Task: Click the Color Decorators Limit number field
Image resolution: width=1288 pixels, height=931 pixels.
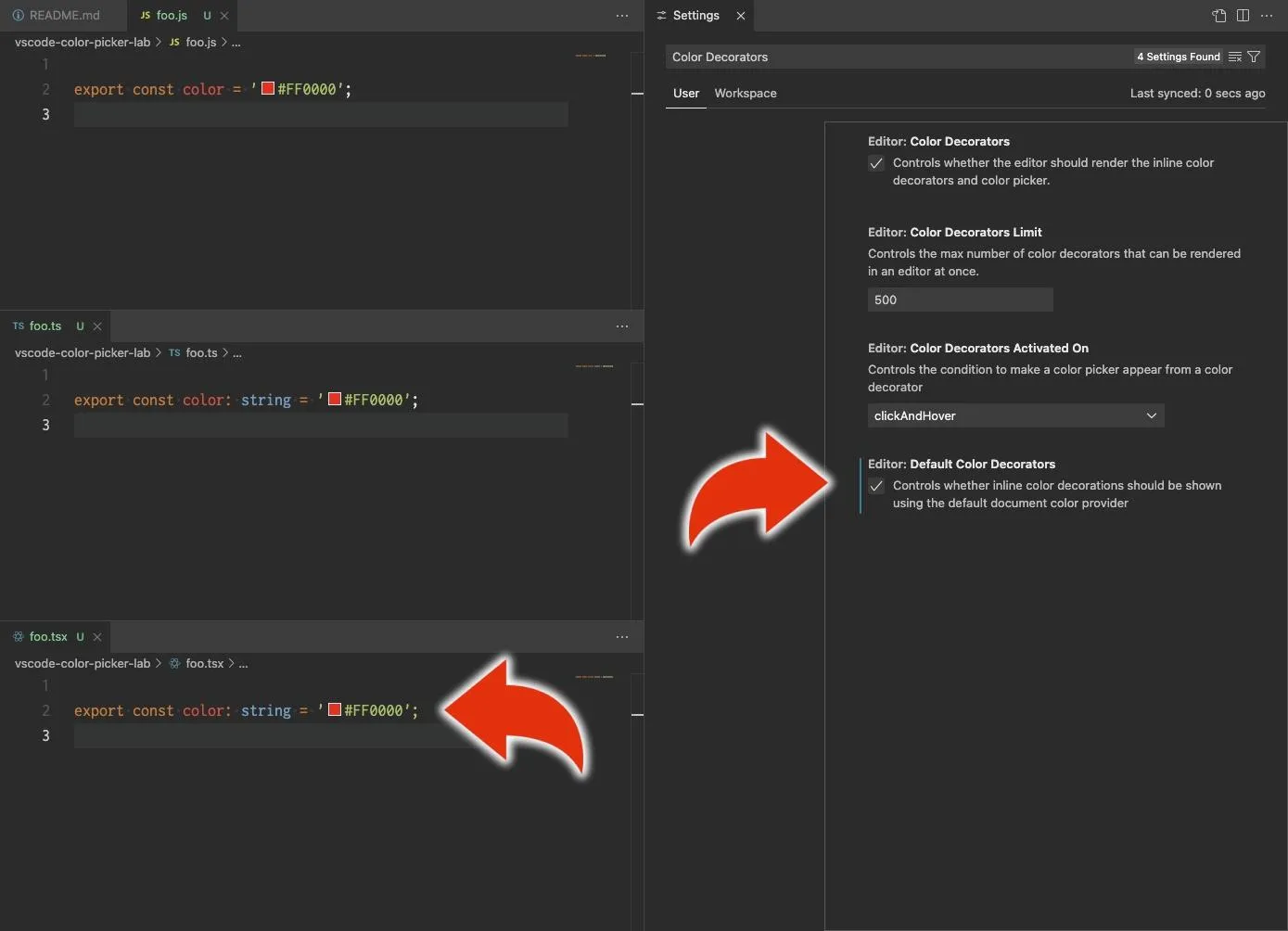Action: (960, 300)
